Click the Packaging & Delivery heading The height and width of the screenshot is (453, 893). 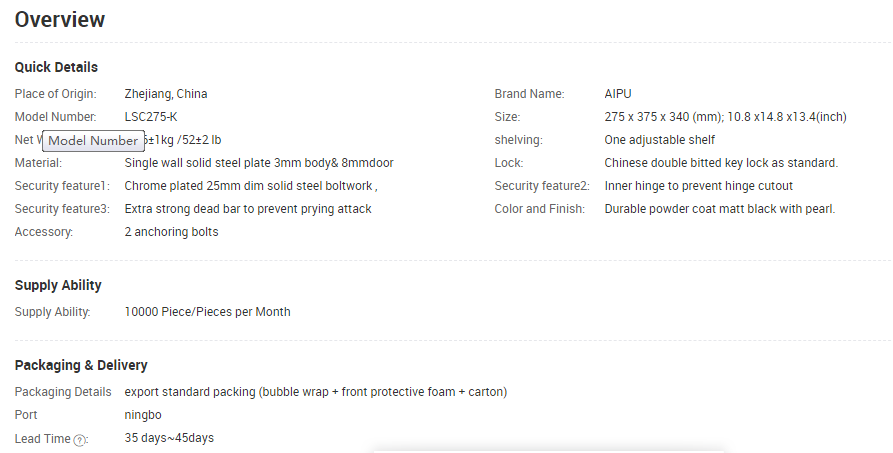point(81,365)
